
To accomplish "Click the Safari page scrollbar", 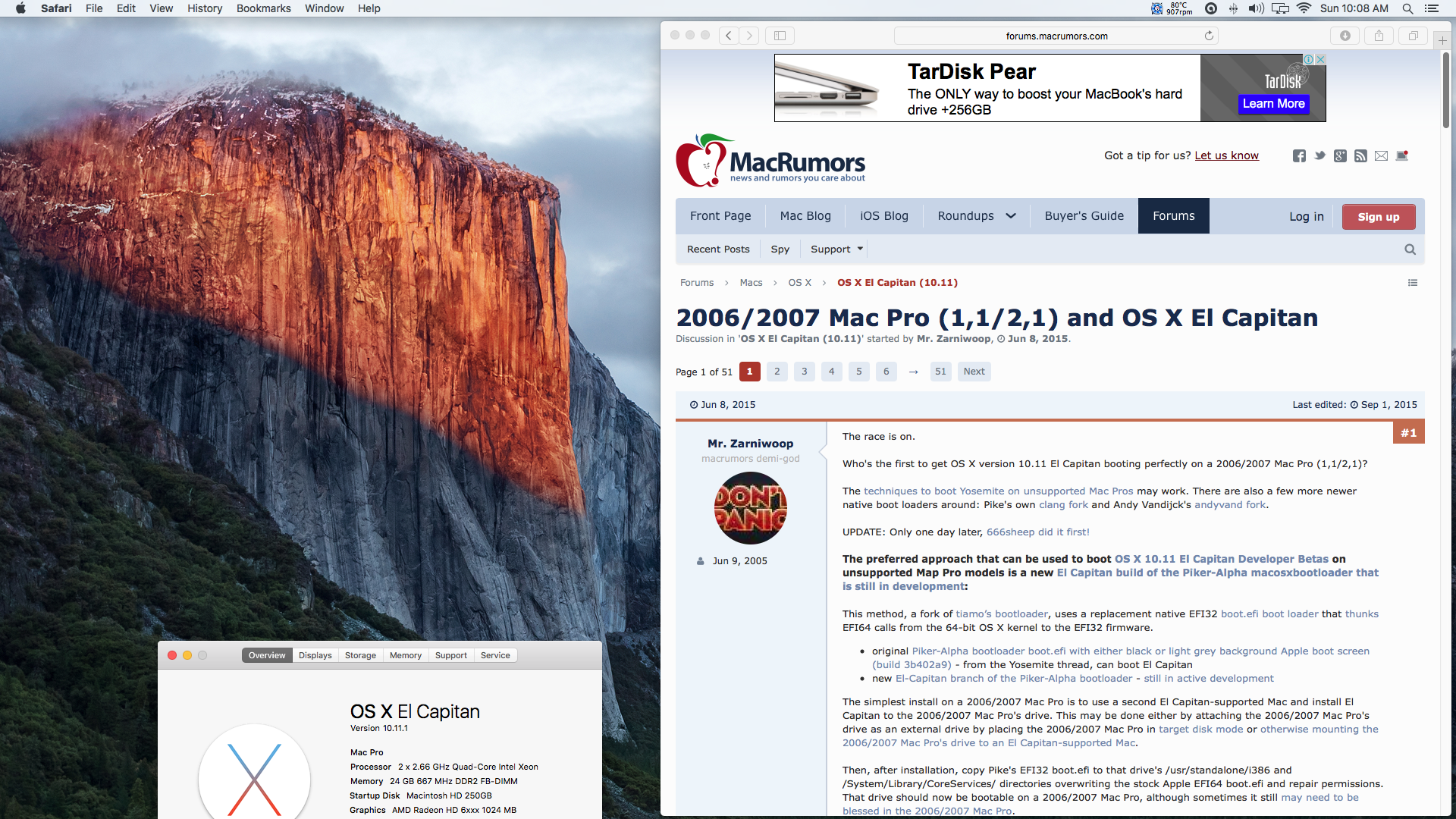I will 1445,91.
